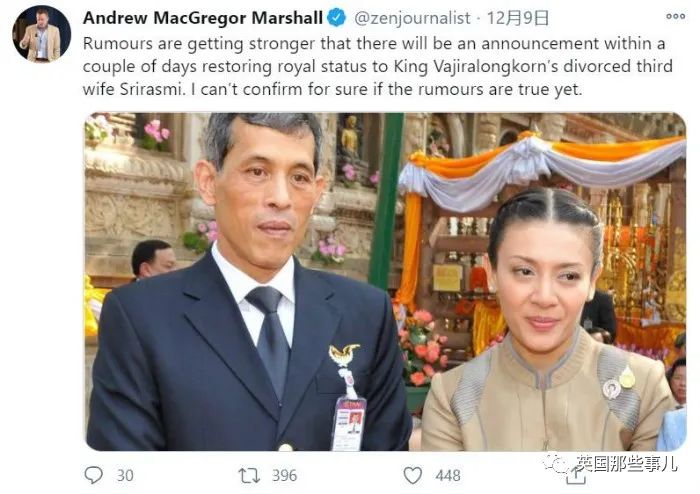Share the tweet via share icon
The height and width of the screenshot is (494, 700).
click(576, 477)
